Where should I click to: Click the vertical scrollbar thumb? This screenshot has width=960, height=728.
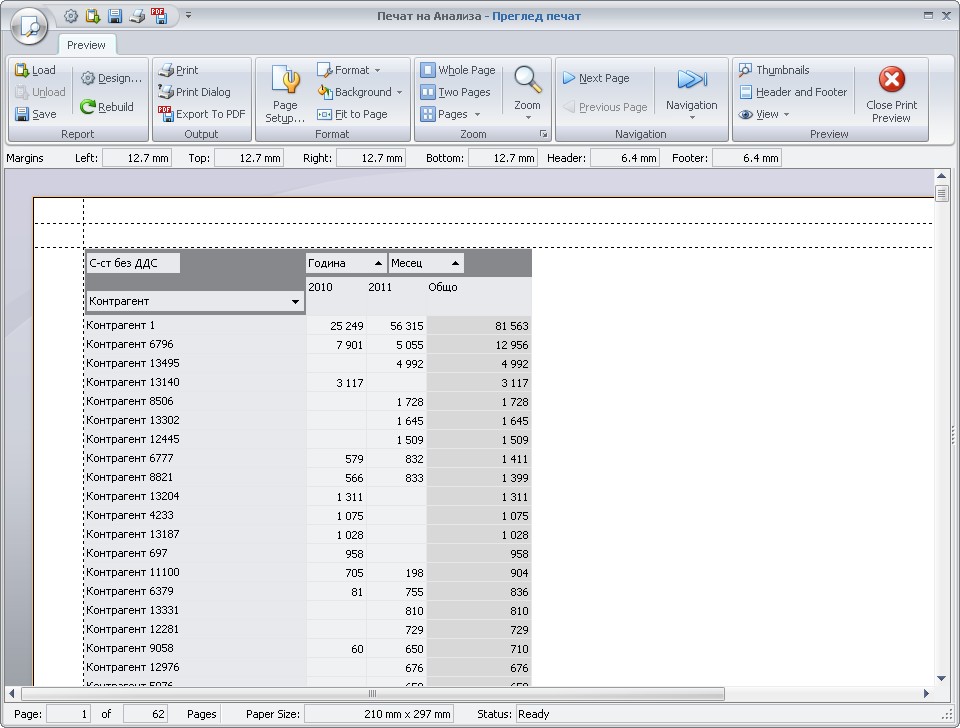pyautogui.click(x=942, y=193)
